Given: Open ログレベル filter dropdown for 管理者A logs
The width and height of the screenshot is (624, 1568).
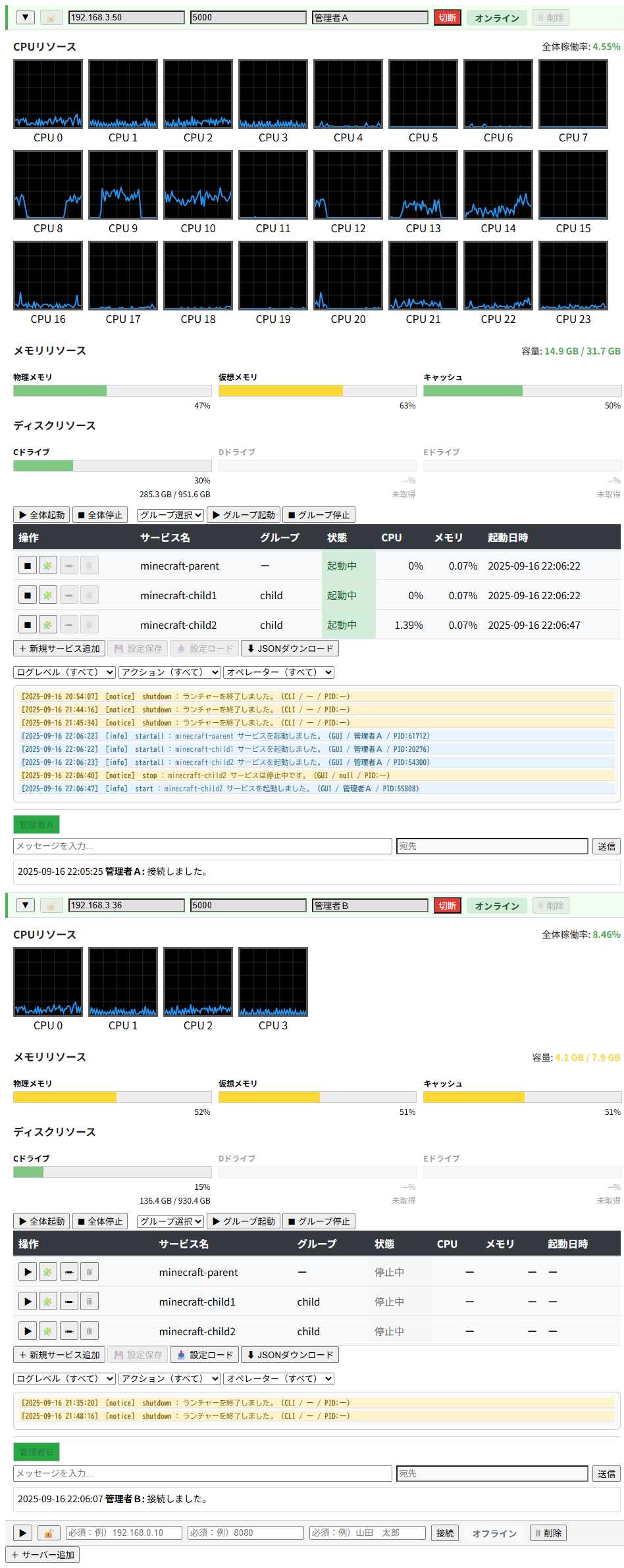Looking at the screenshot, I should pos(65,672).
